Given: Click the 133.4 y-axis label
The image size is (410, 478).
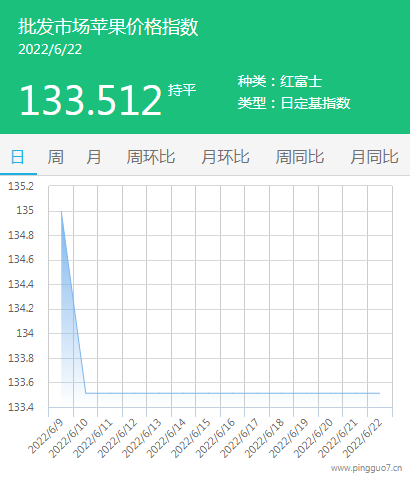Looking at the screenshot, I should click(x=21, y=407).
